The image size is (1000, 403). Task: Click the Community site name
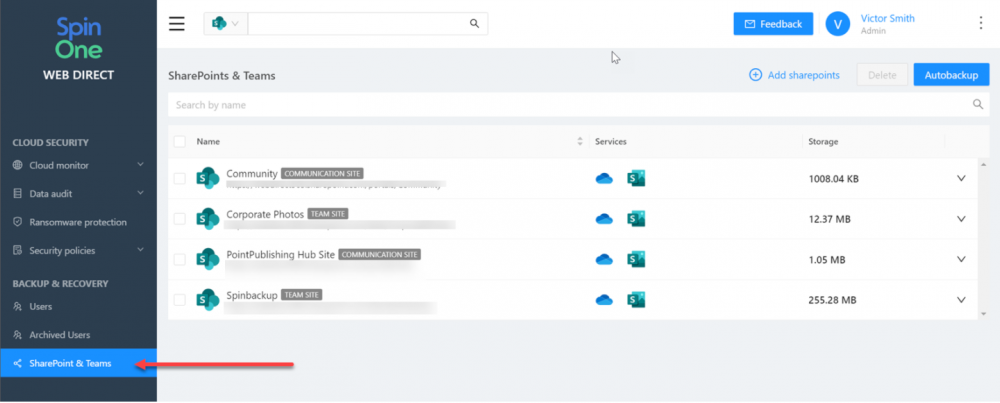pyautogui.click(x=252, y=173)
